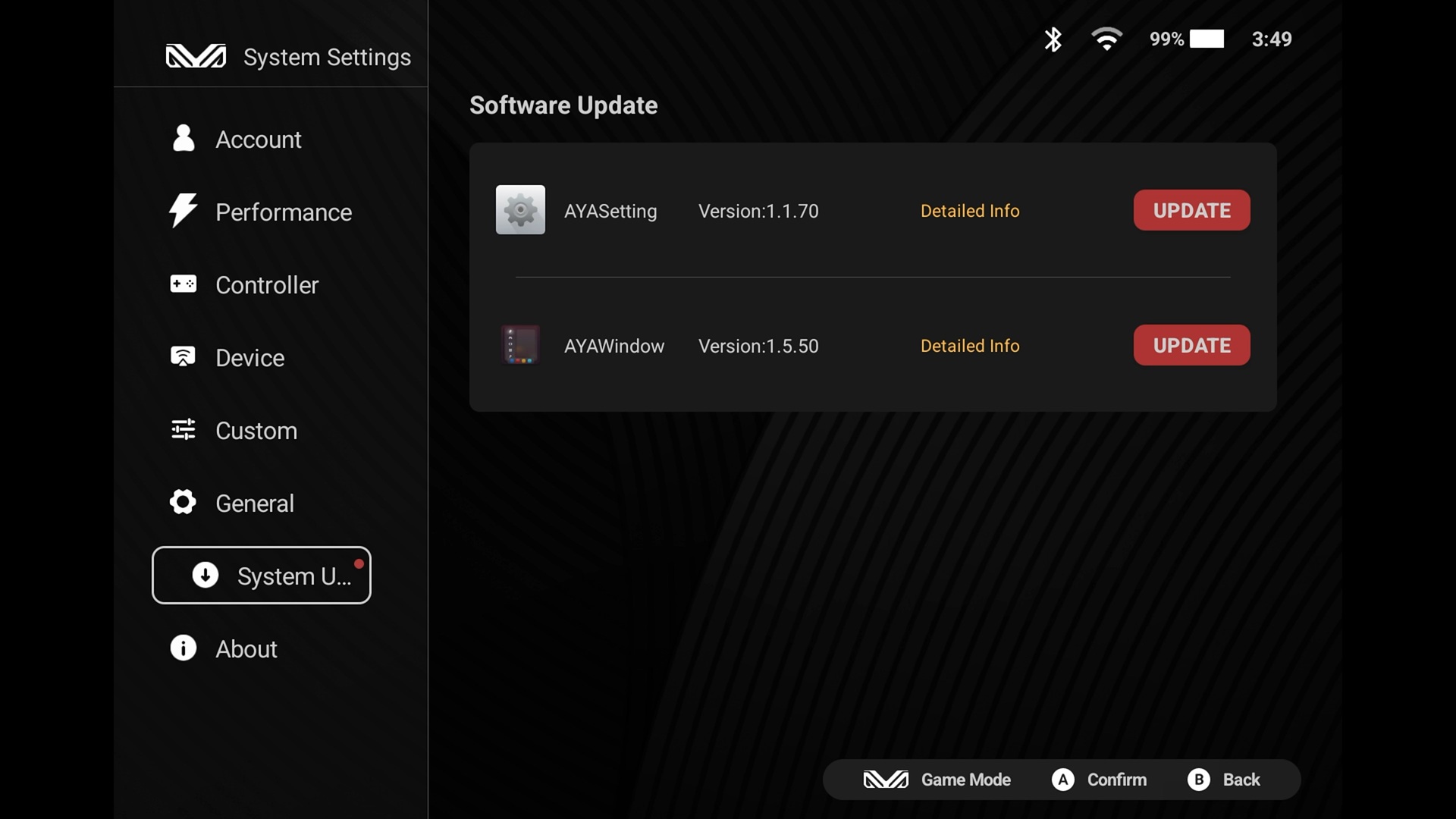
Task: Update AYASetting to version 1.1.70
Action: (x=1191, y=210)
